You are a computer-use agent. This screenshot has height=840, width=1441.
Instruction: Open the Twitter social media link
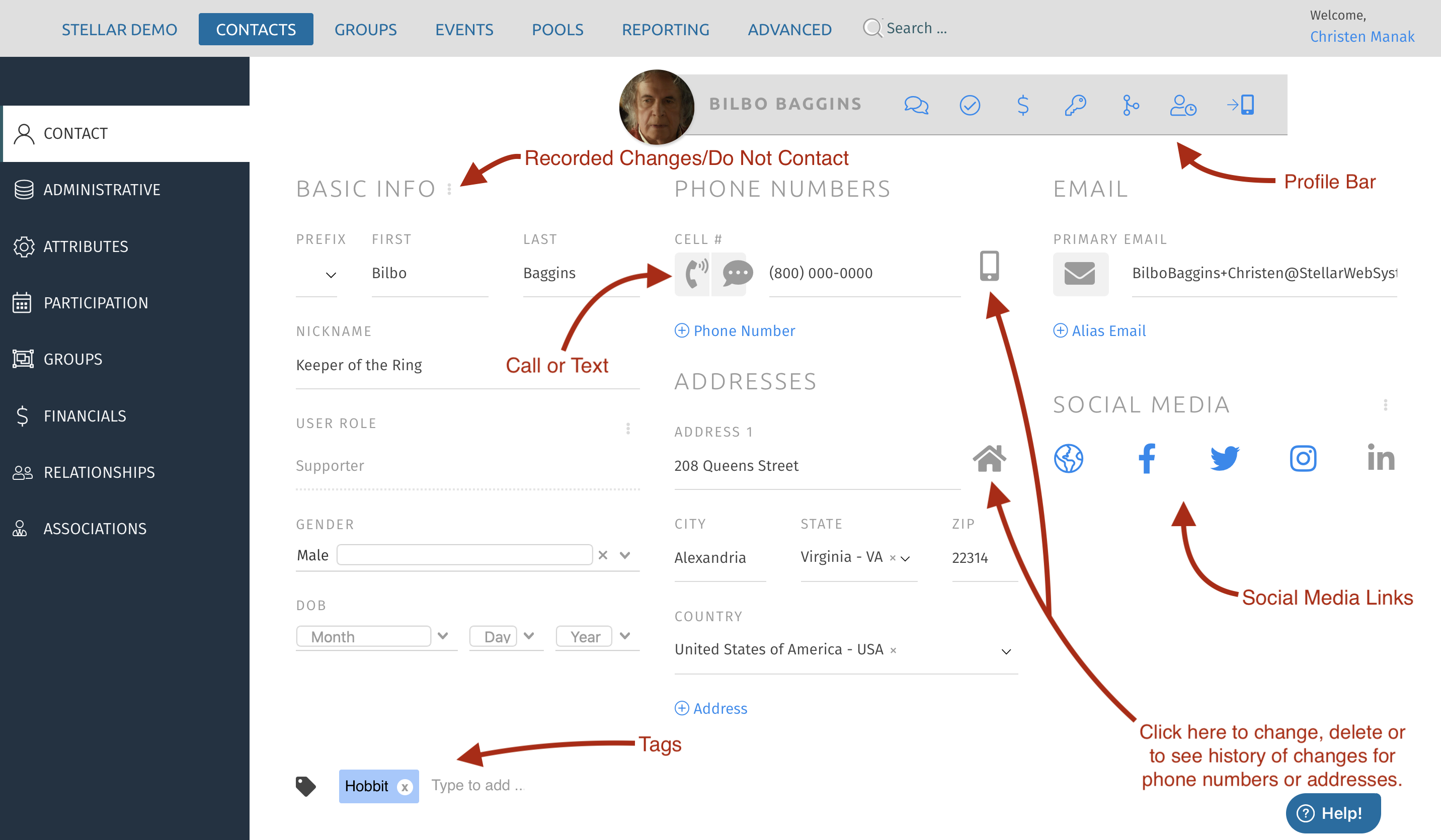click(1224, 458)
